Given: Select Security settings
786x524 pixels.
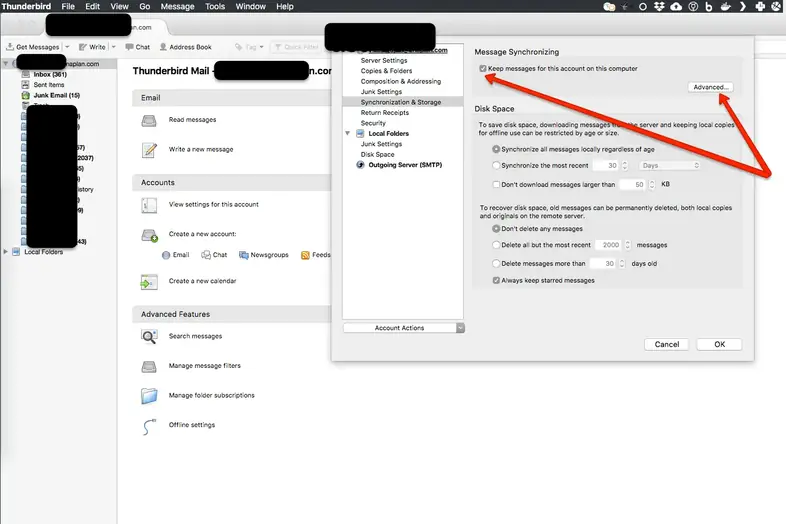Looking at the screenshot, I should coord(373,123).
